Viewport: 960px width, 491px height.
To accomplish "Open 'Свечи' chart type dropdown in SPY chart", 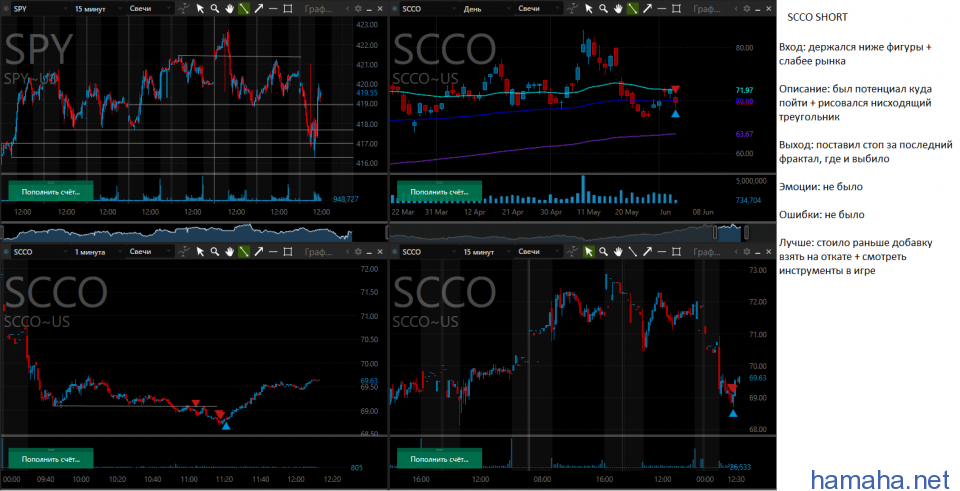I will tap(151, 9).
